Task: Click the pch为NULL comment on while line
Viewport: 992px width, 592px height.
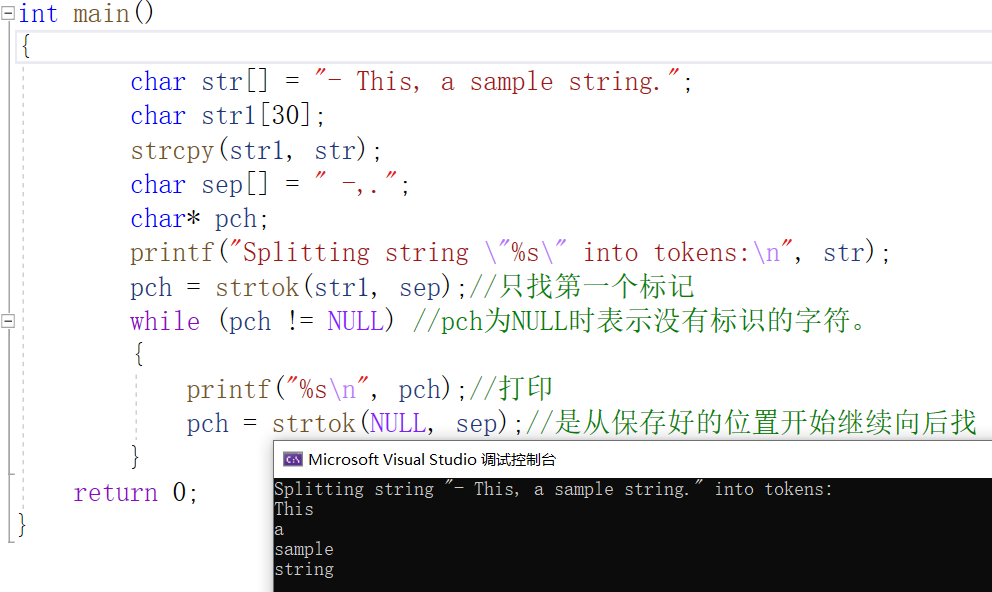Action: tap(640, 321)
